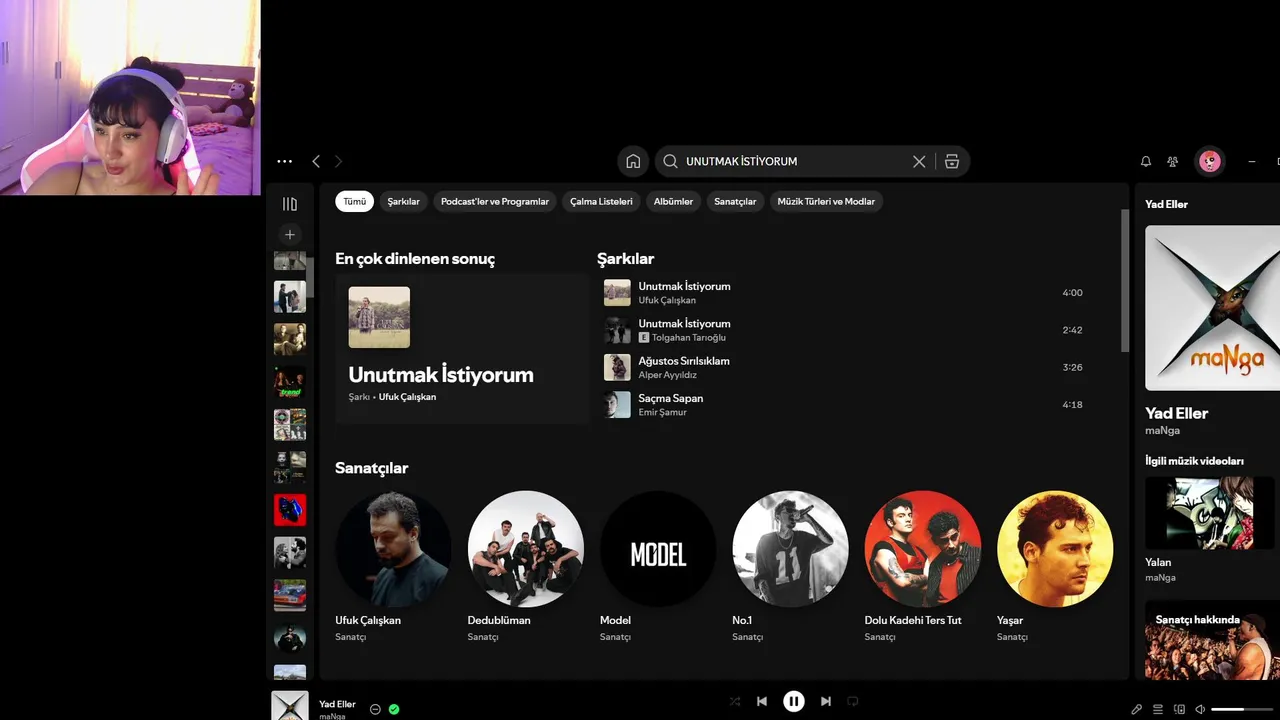The width and height of the screenshot is (1280, 720).
Task: Click the Yad Eller now-playing cover thumbnail
Action: click(x=290, y=705)
